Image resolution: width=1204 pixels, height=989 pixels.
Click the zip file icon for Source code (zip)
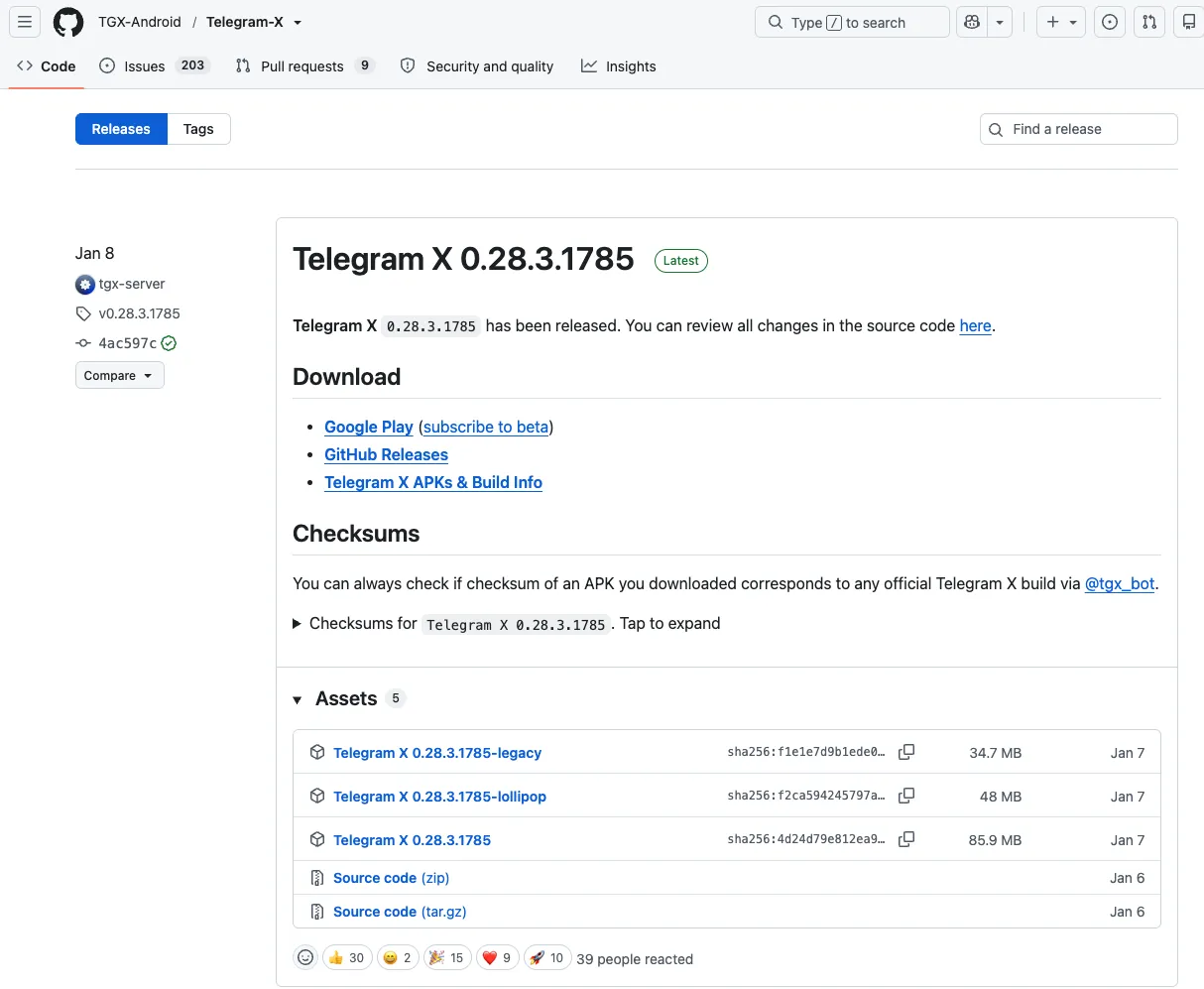tap(317, 878)
